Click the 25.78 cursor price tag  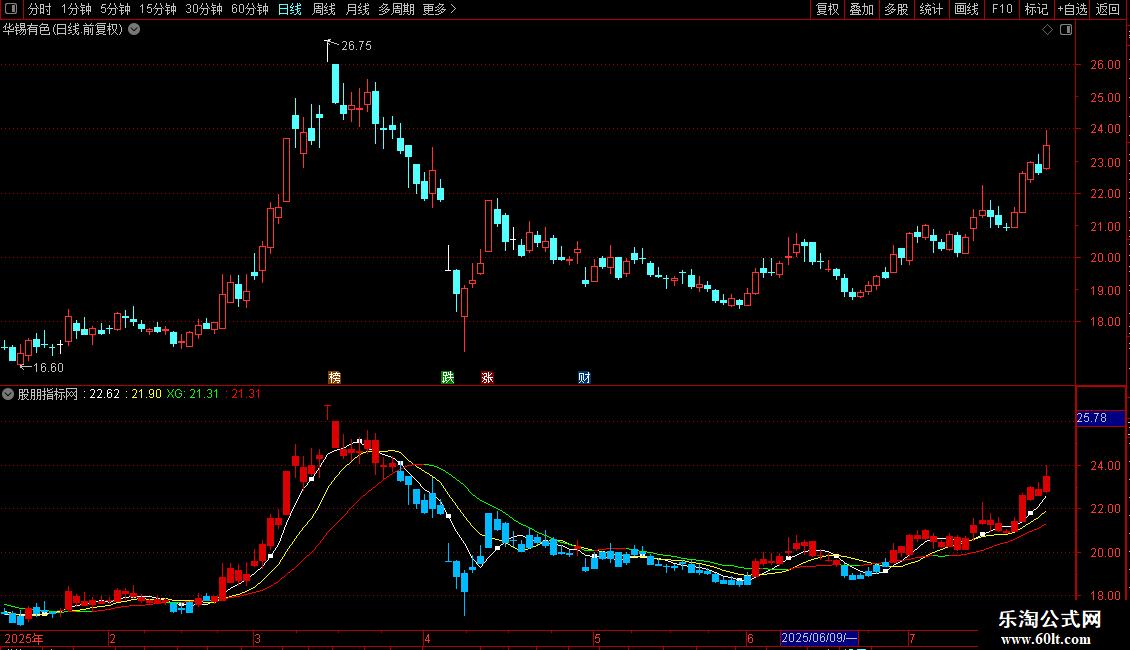coord(1100,418)
